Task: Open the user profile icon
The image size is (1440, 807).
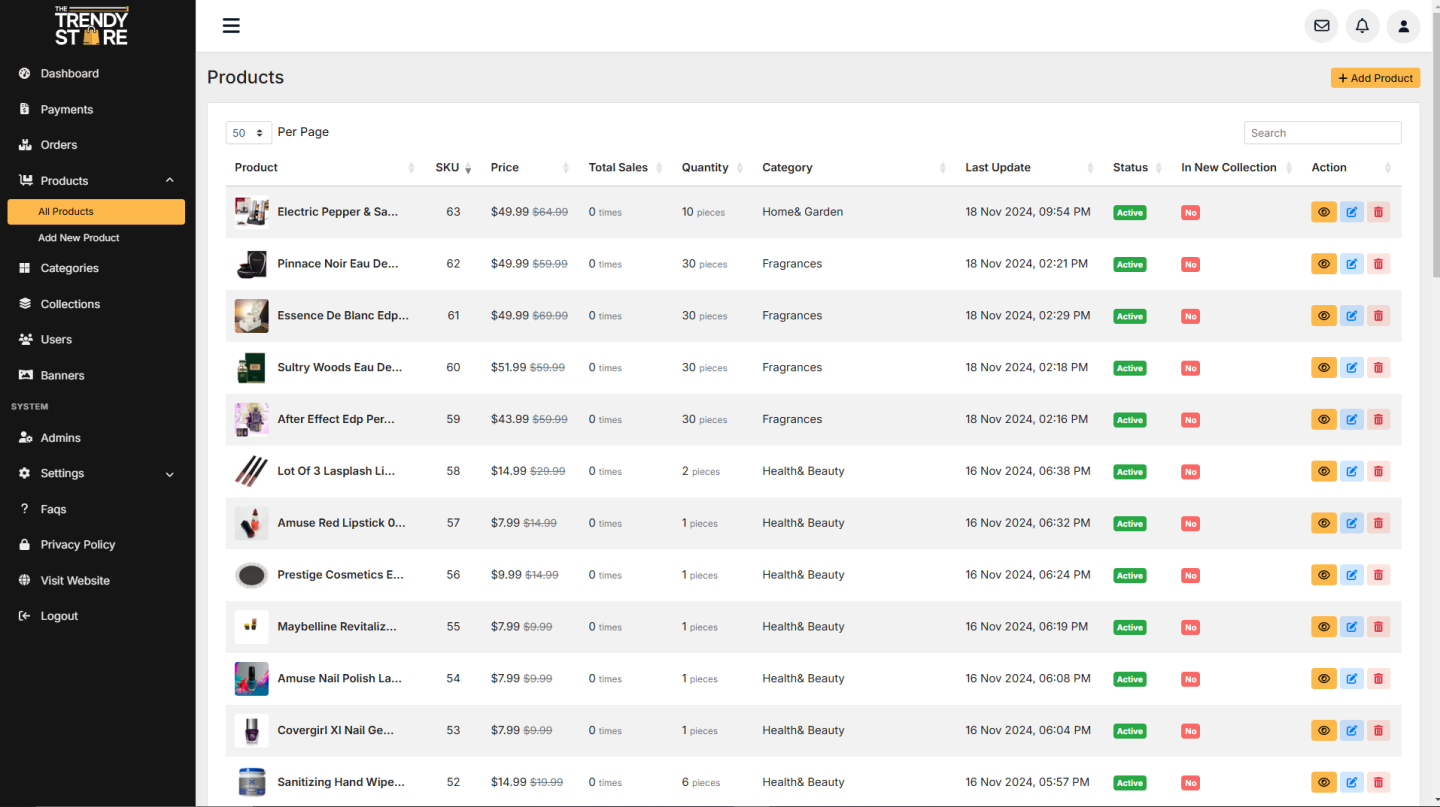Action: point(1403,26)
